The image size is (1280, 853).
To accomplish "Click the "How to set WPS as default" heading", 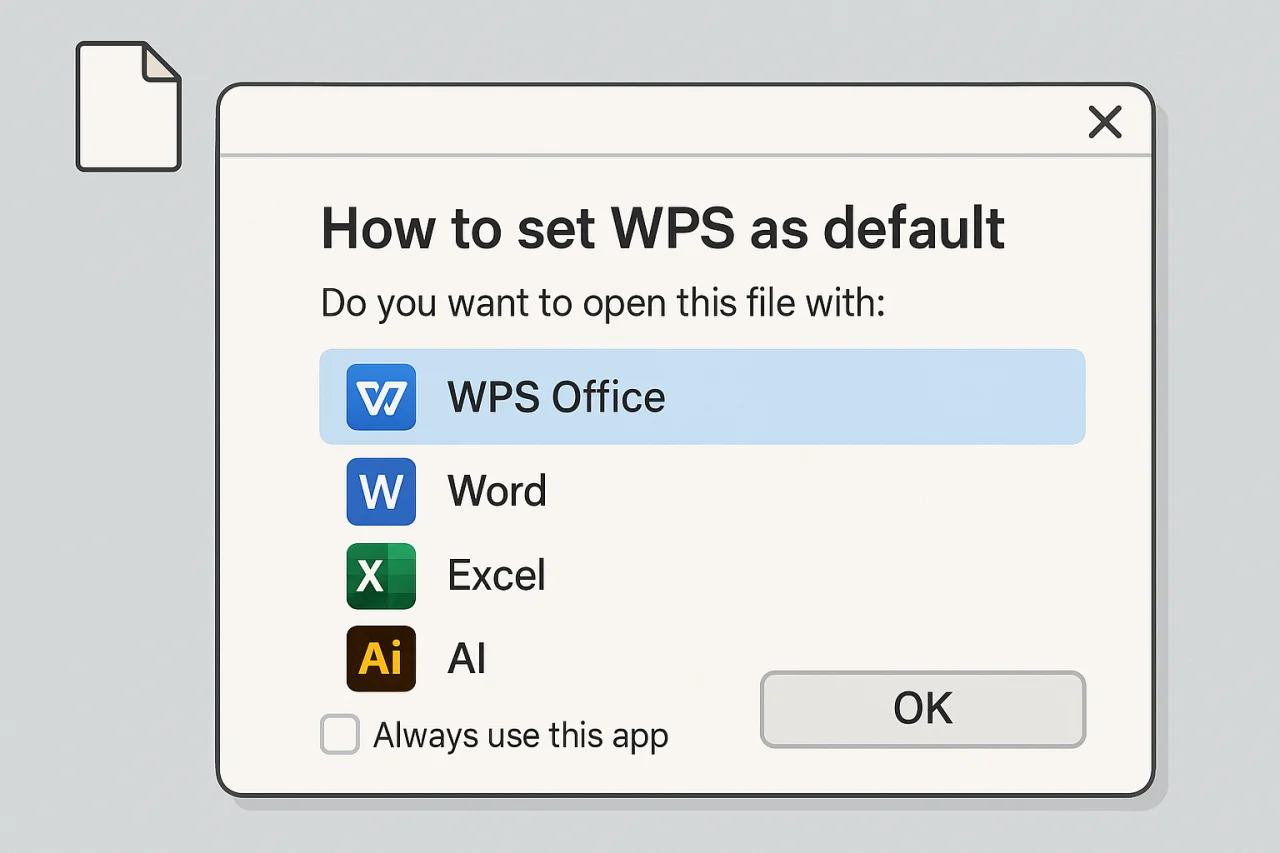I will click(x=662, y=228).
